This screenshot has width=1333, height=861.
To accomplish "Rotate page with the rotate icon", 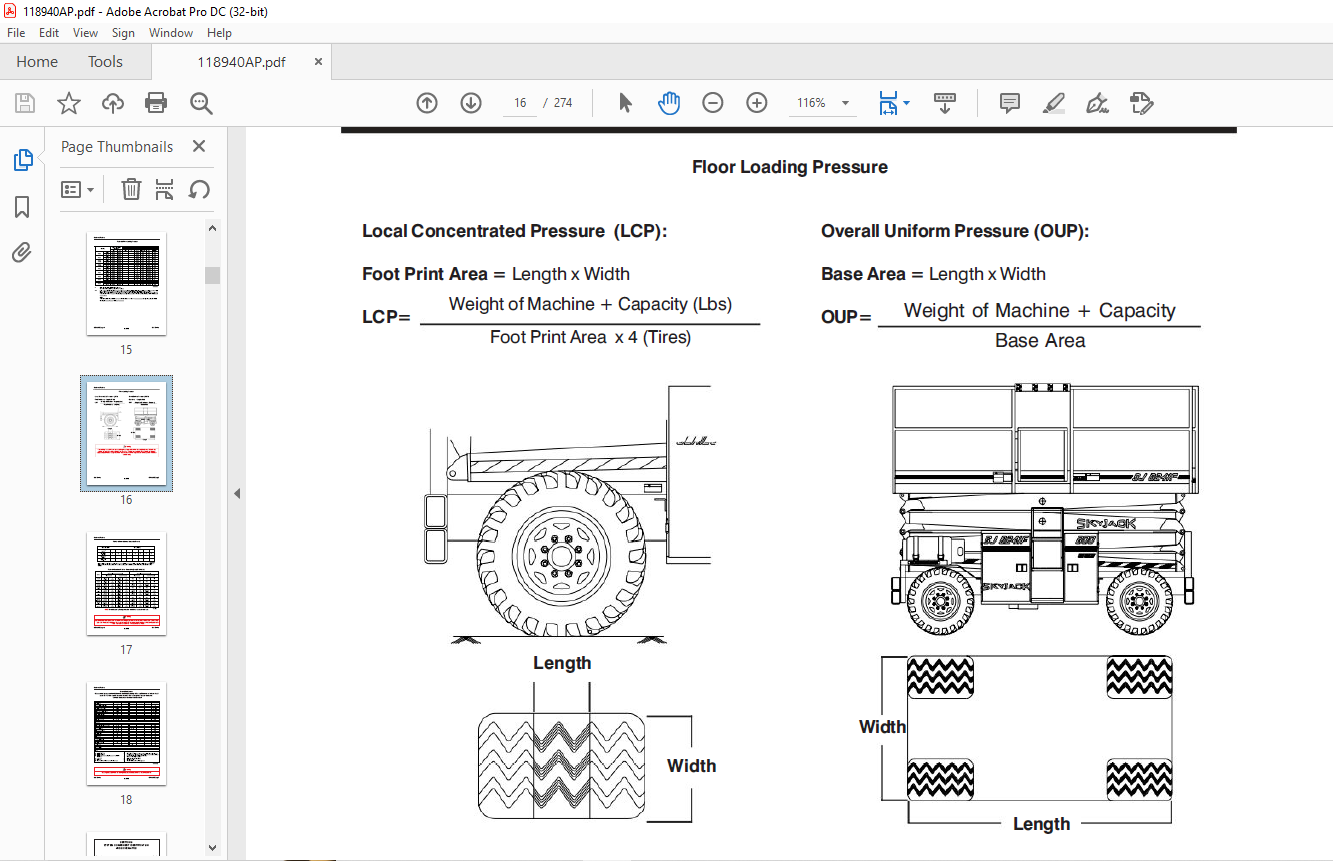I will 199,189.
